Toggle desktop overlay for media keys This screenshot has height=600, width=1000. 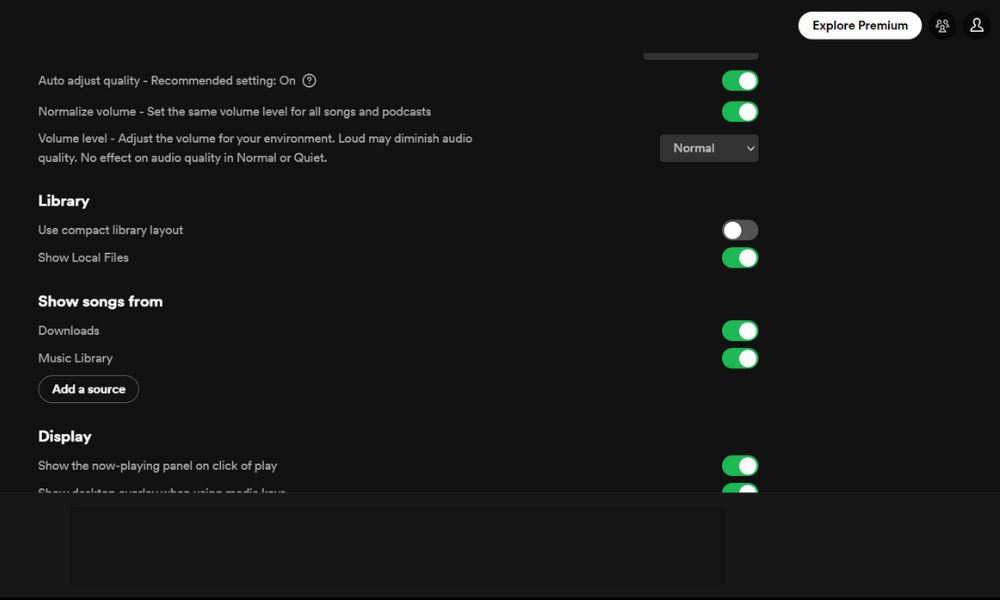coord(740,490)
